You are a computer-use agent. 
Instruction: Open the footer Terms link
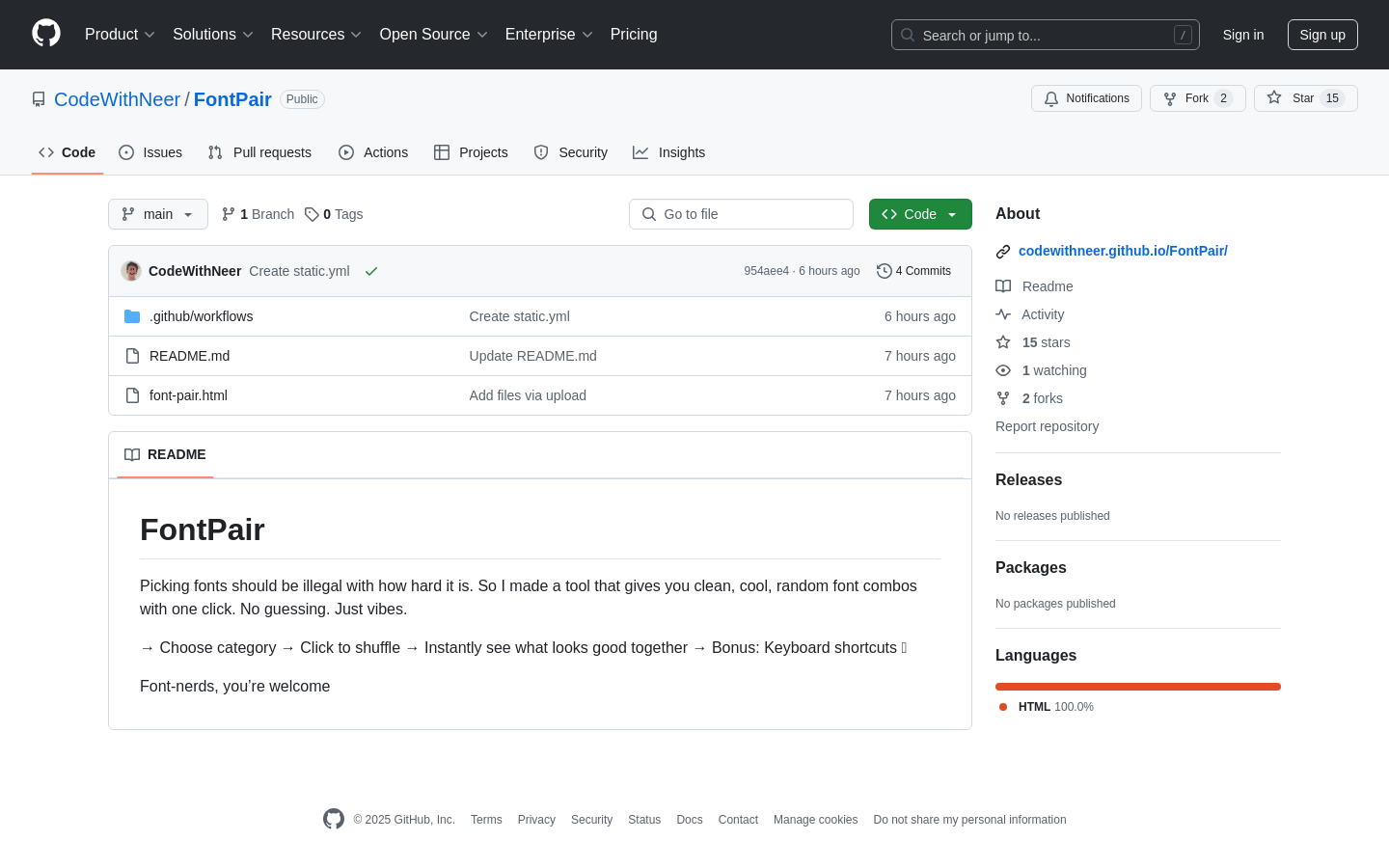tap(486, 820)
